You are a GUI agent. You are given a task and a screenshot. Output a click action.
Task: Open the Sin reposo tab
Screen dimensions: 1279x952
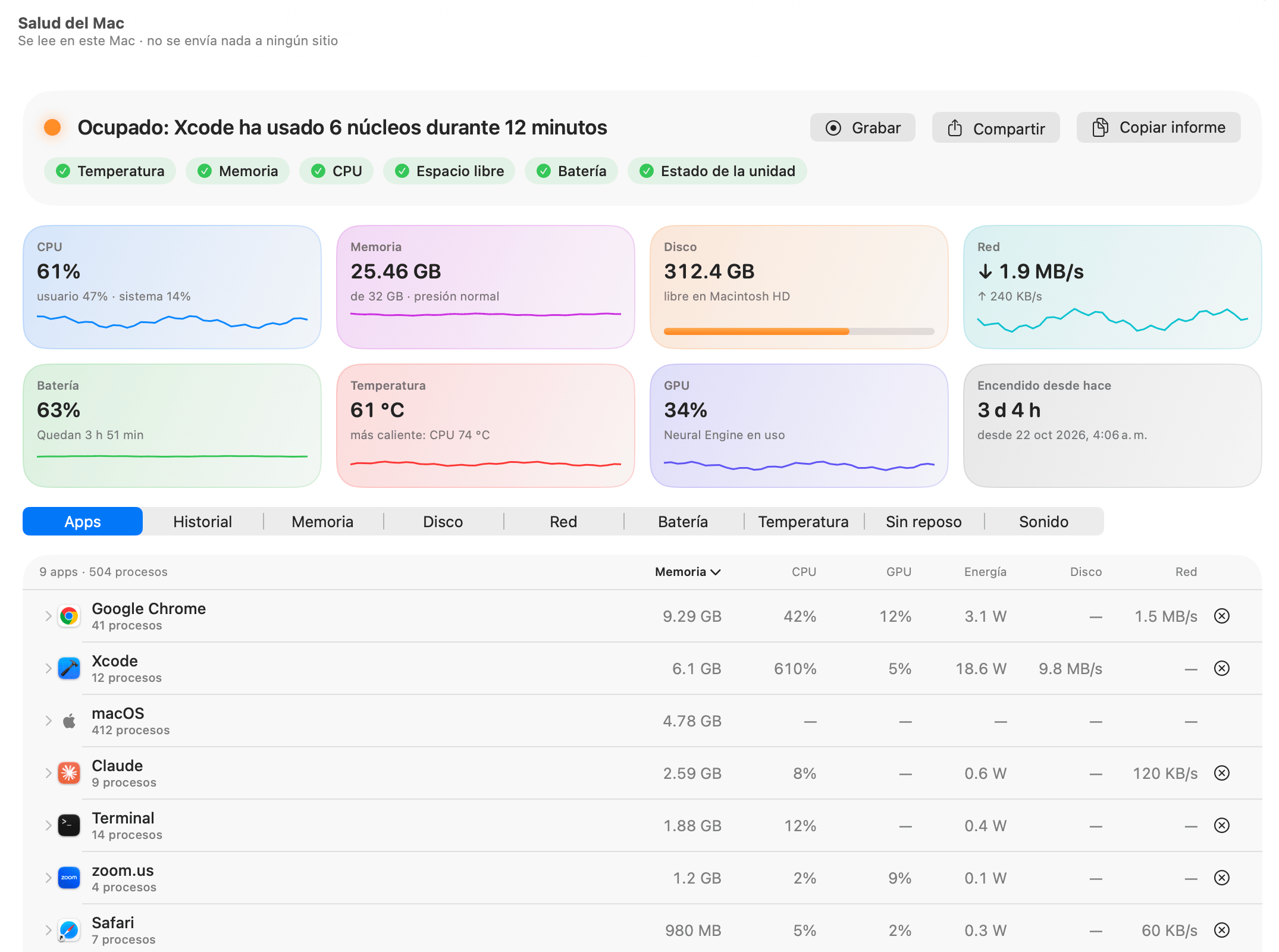924,522
